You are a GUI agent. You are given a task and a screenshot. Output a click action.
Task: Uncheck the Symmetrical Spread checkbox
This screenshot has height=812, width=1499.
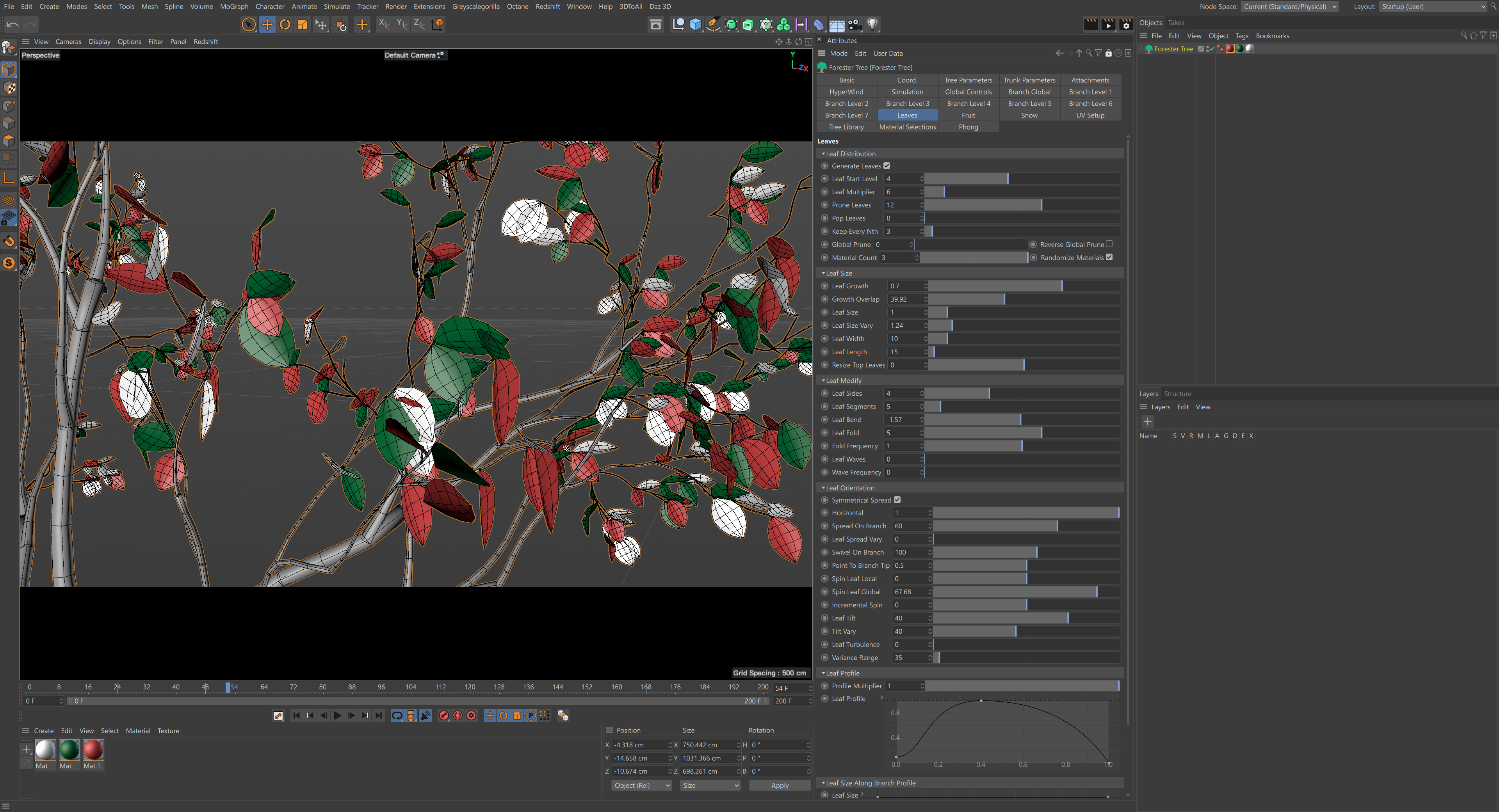(x=897, y=500)
